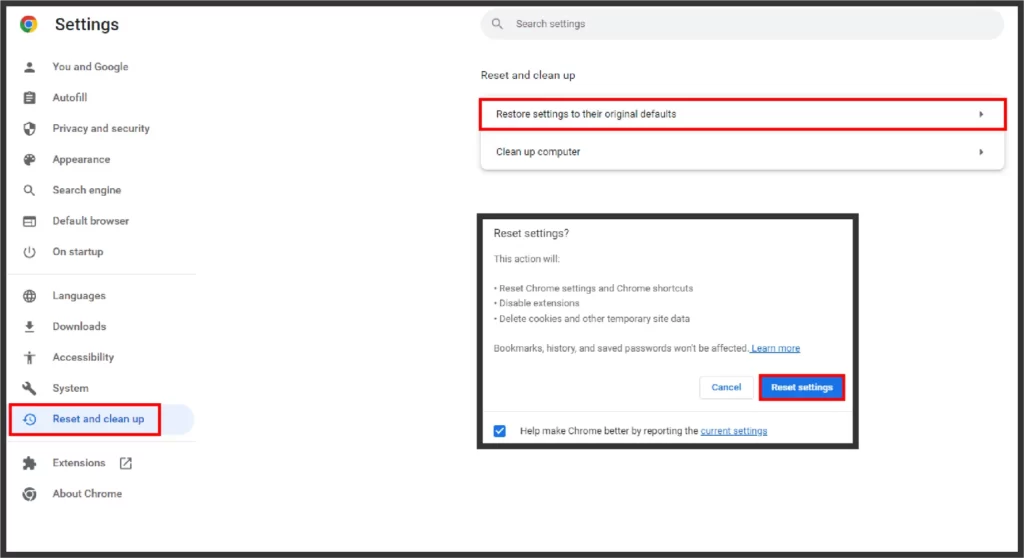Click Cancel in the Reset settings dialog
The image size is (1024, 558).
point(726,387)
